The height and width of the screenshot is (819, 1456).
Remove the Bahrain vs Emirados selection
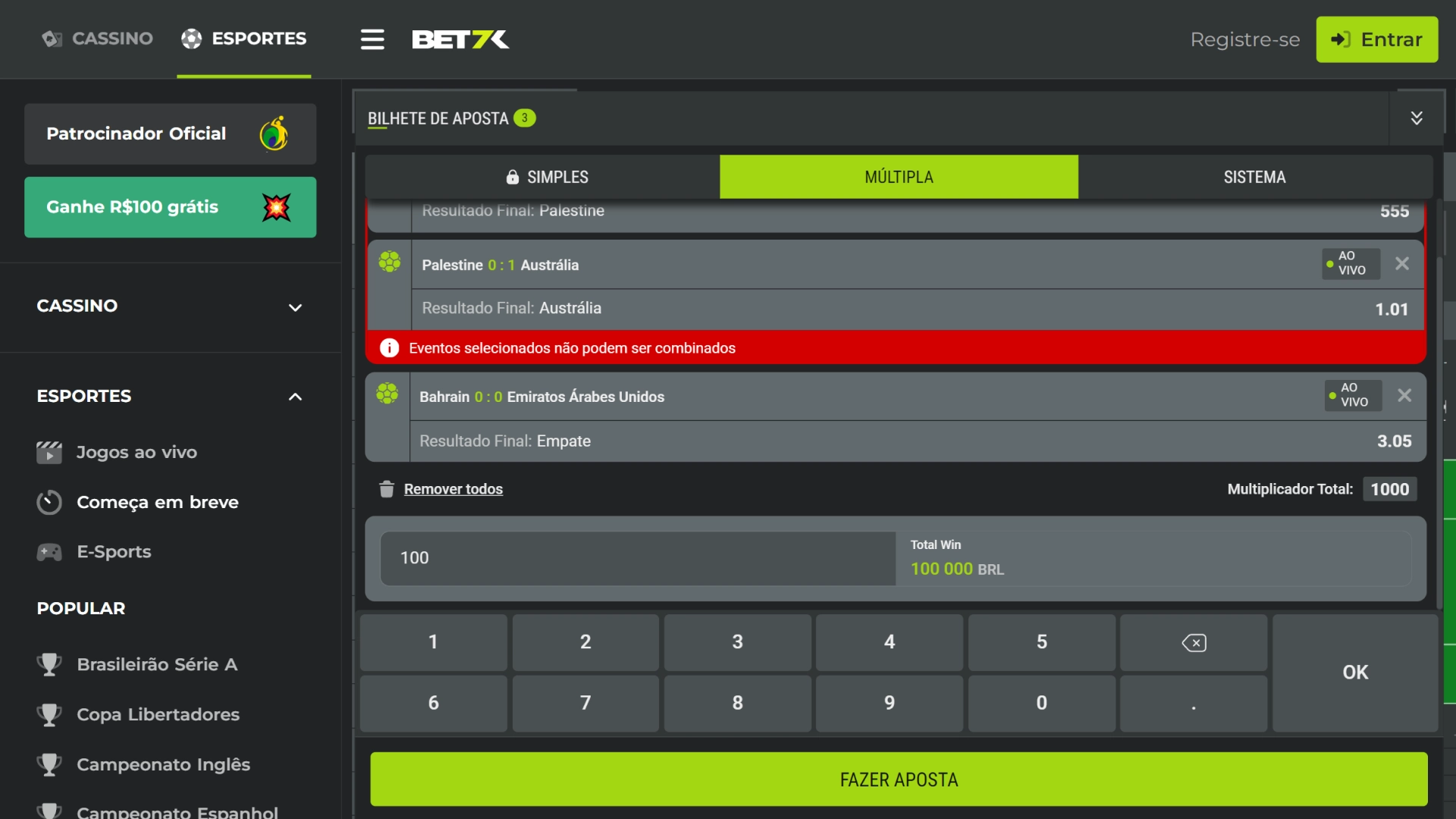[1404, 396]
